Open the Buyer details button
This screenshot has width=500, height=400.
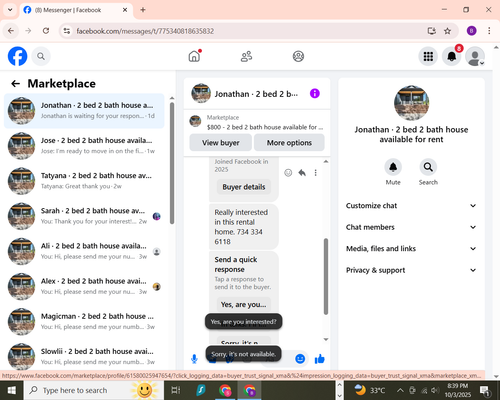[x=244, y=187]
